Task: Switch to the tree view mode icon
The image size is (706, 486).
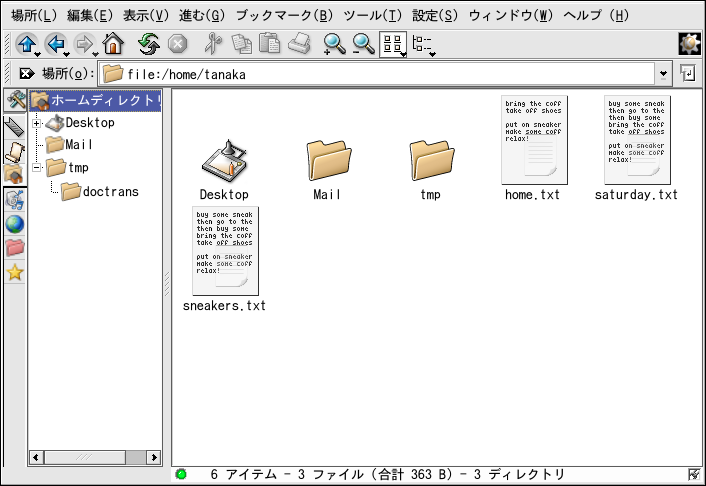Action: tap(423, 43)
